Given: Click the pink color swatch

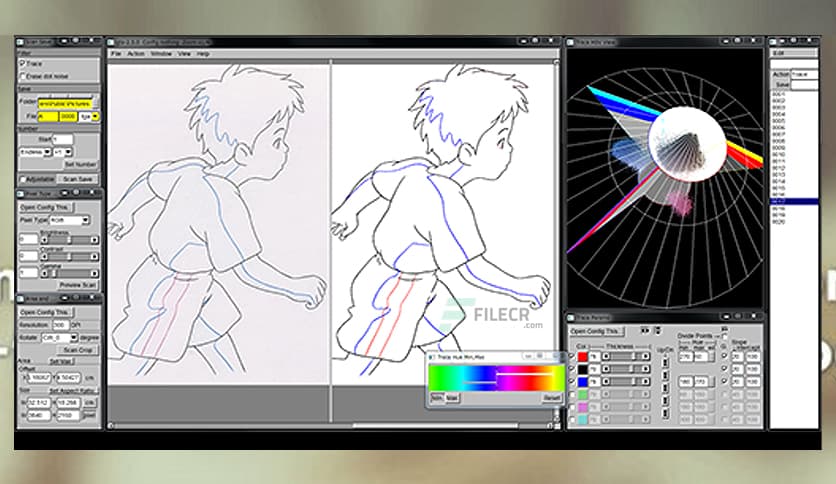Looking at the screenshot, I should [583, 407].
